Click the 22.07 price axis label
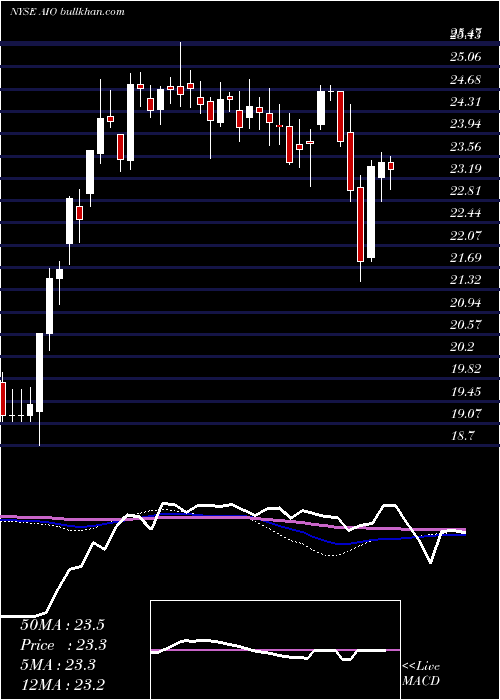The height and width of the screenshot is (700, 500). pos(466,235)
